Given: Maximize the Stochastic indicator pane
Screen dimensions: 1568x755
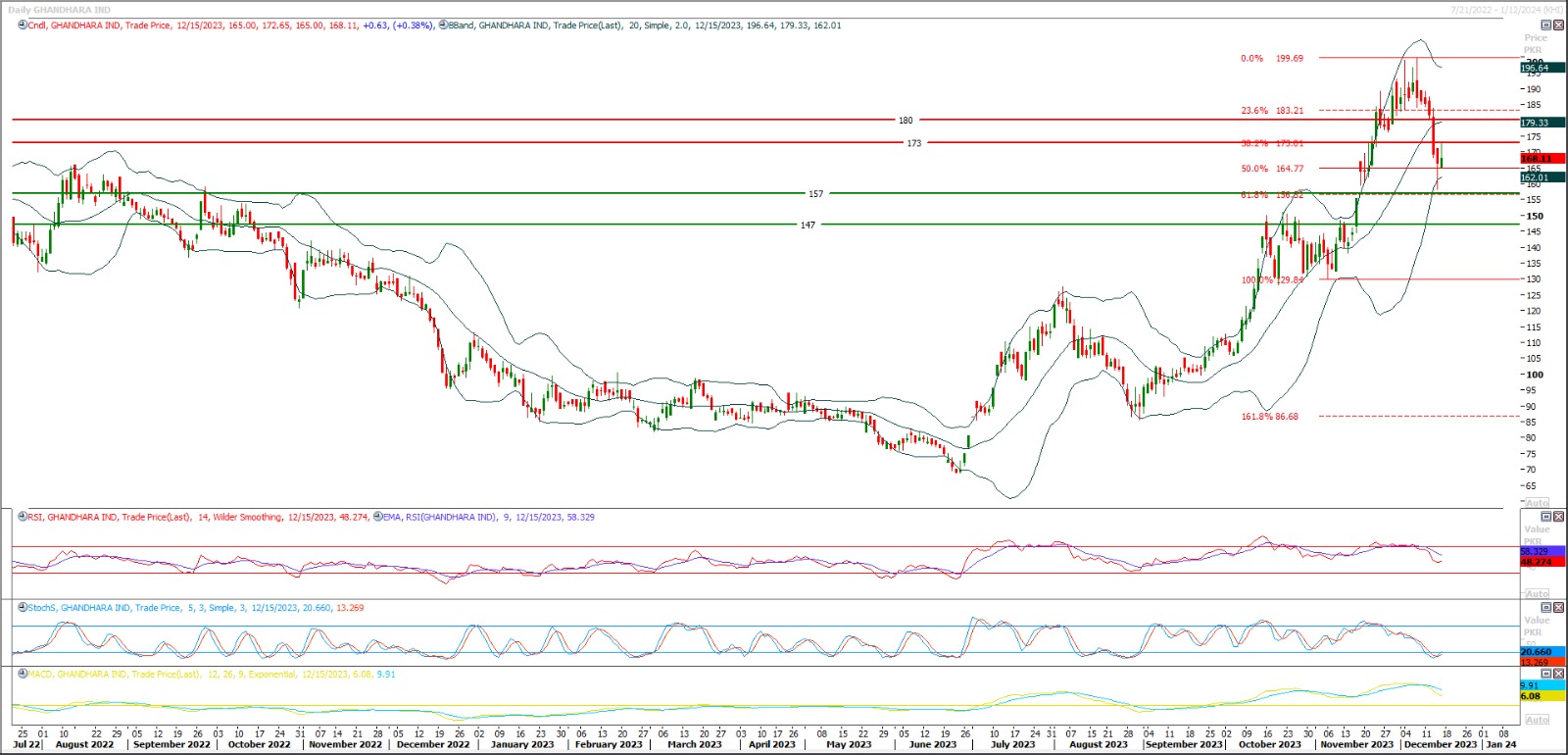Looking at the screenshot, I should [1546, 608].
